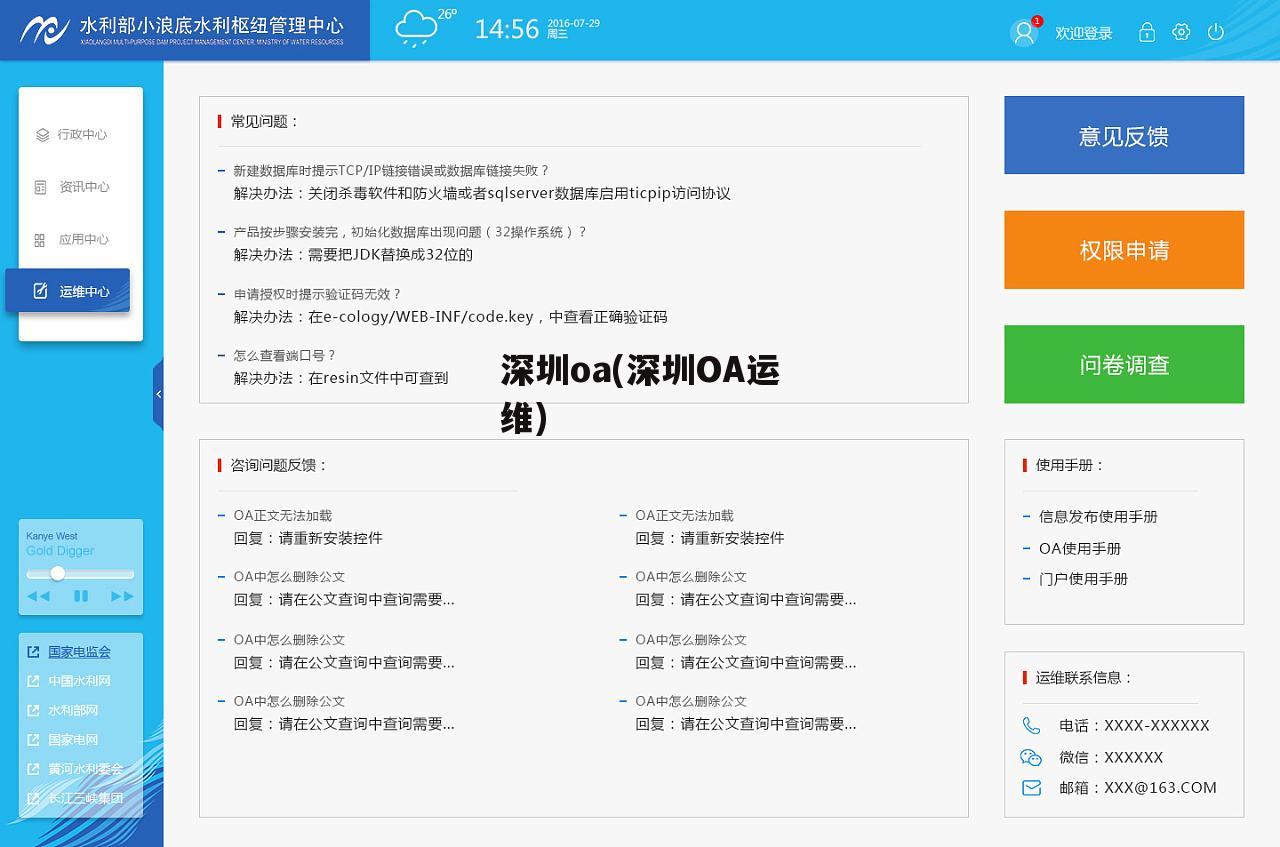Image resolution: width=1280 pixels, height=847 pixels.
Task: Select 运维中心 in sidebar menu
Action: click(x=68, y=291)
